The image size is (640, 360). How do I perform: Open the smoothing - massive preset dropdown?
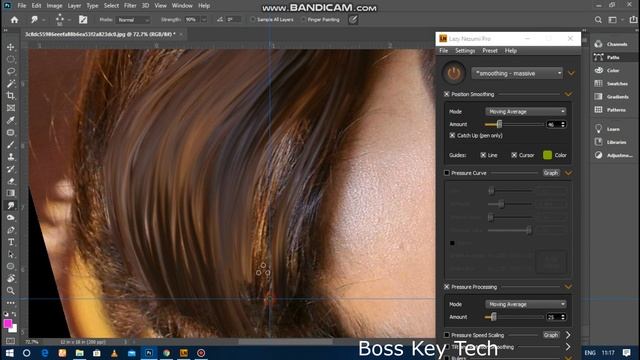pos(517,73)
